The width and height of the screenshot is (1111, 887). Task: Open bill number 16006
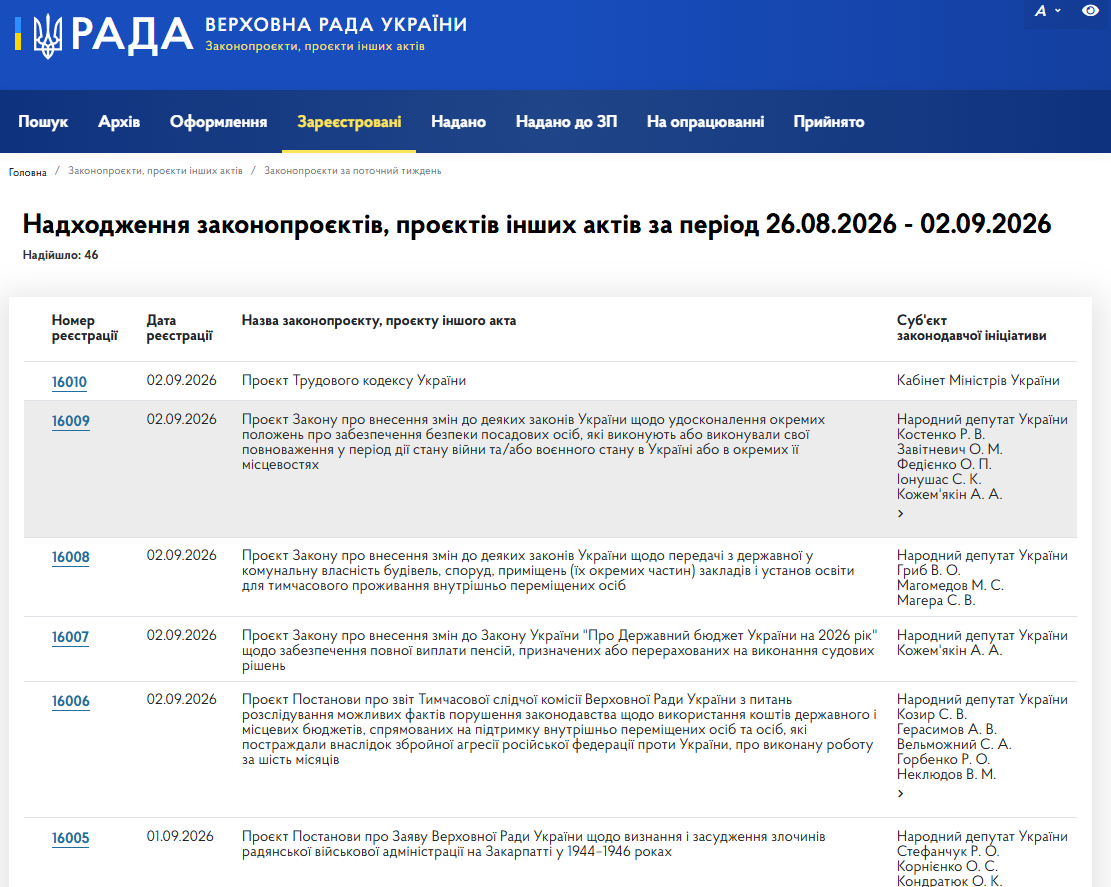71,701
